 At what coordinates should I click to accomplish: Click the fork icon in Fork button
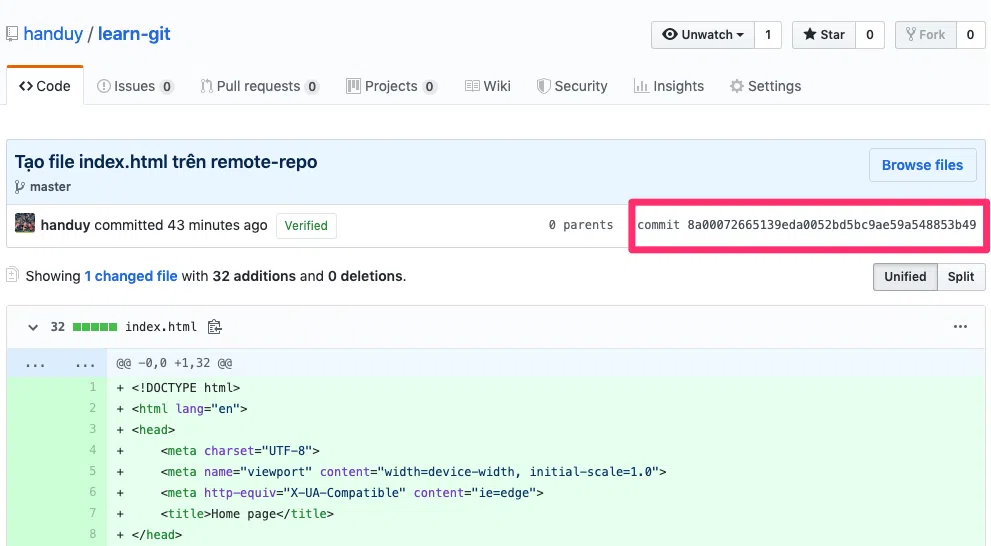click(x=911, y=34)
